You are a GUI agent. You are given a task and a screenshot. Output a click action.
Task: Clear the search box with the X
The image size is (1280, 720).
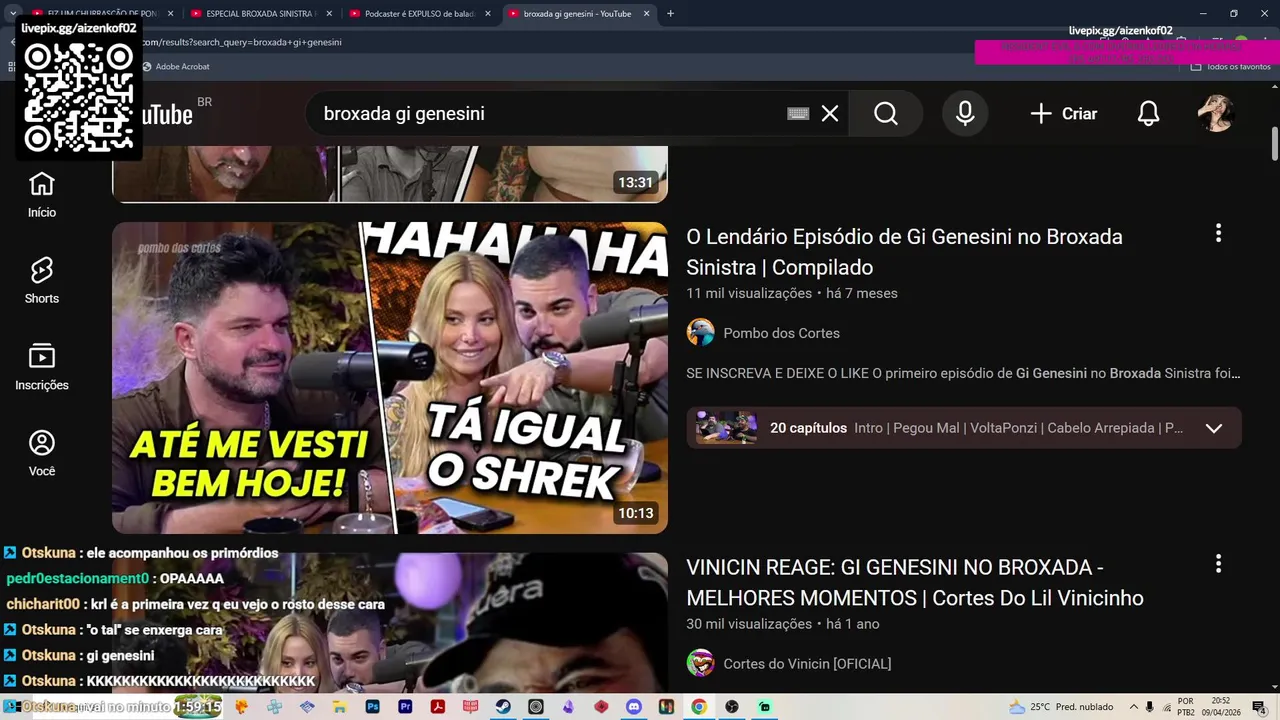point(830,114)
